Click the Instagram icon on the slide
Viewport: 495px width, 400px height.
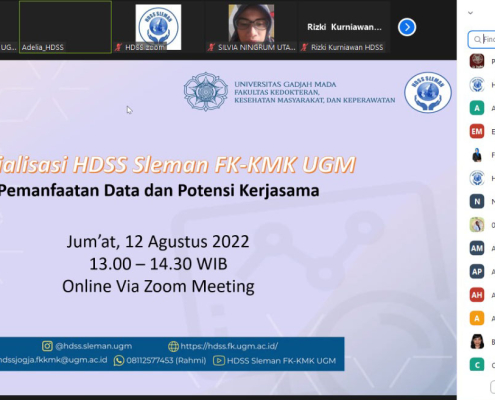[47, 346]
